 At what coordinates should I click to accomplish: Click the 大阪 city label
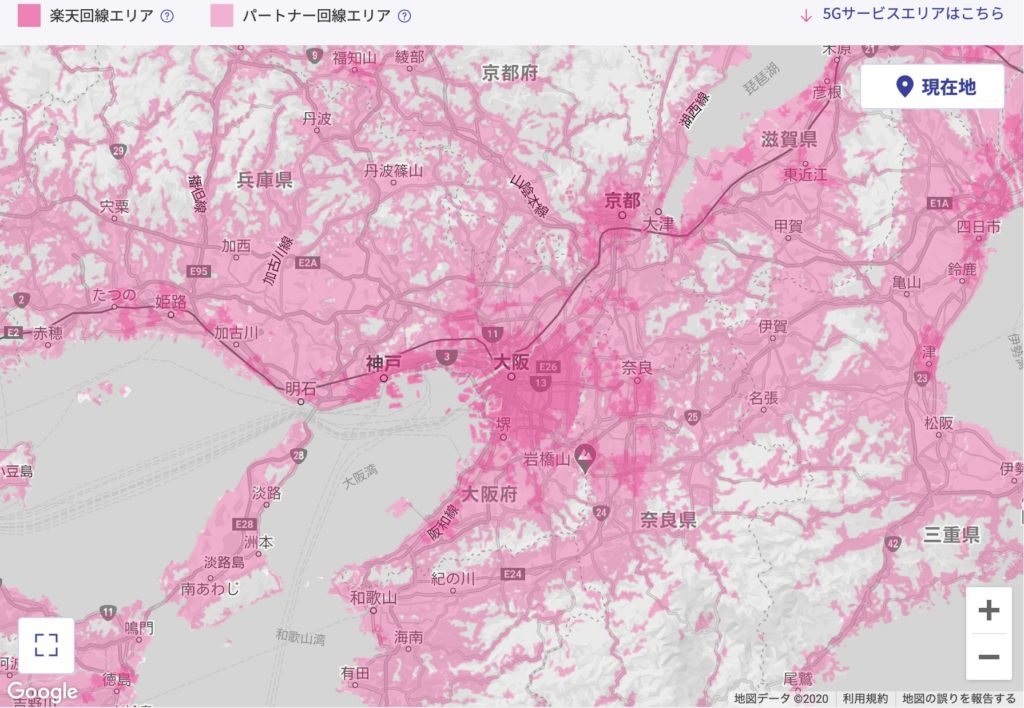[511, 362]
